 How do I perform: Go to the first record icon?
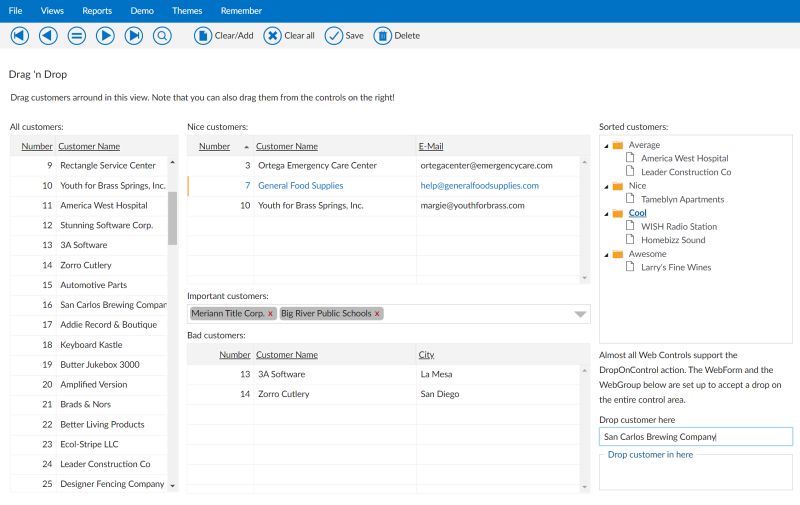(x=19, y=36)
